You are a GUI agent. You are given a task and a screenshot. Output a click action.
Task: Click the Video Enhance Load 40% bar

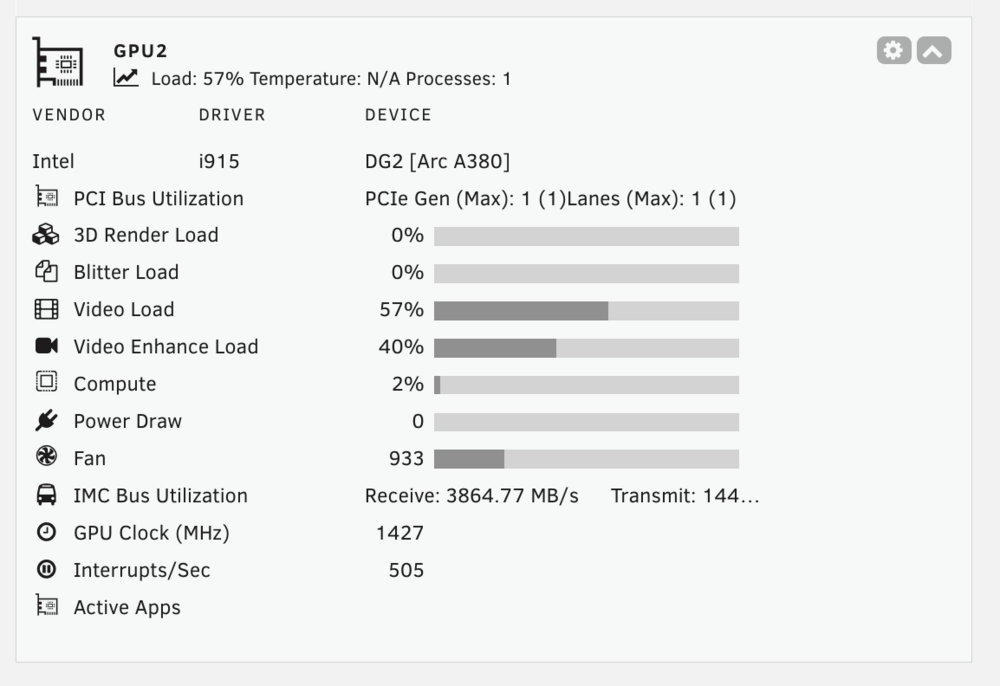[x=586, y=348]
